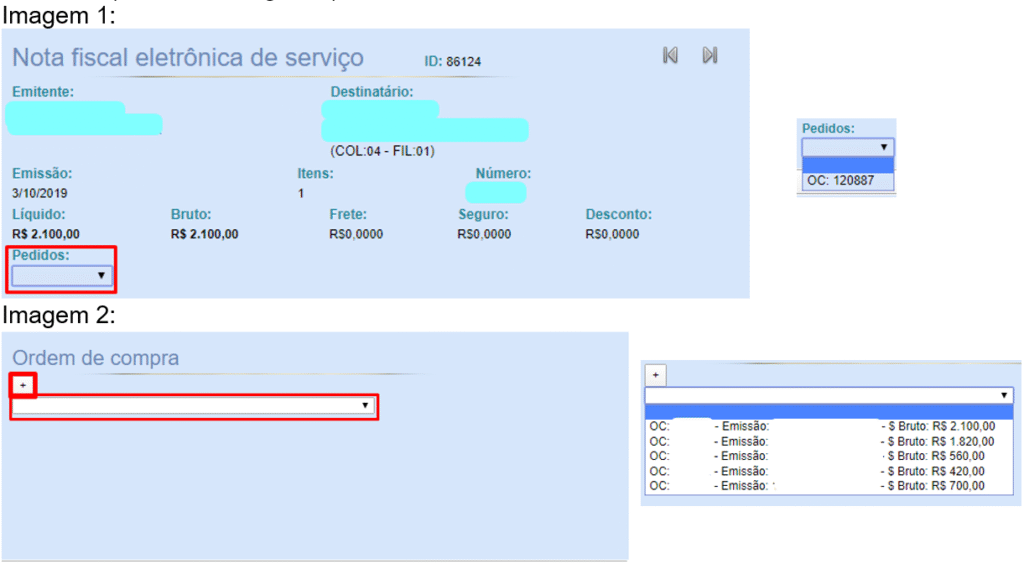Screen dimensions: 1024x564
Task: Expand the red-outlined Ordem de compra dropdown
Action: coord(194,406)
